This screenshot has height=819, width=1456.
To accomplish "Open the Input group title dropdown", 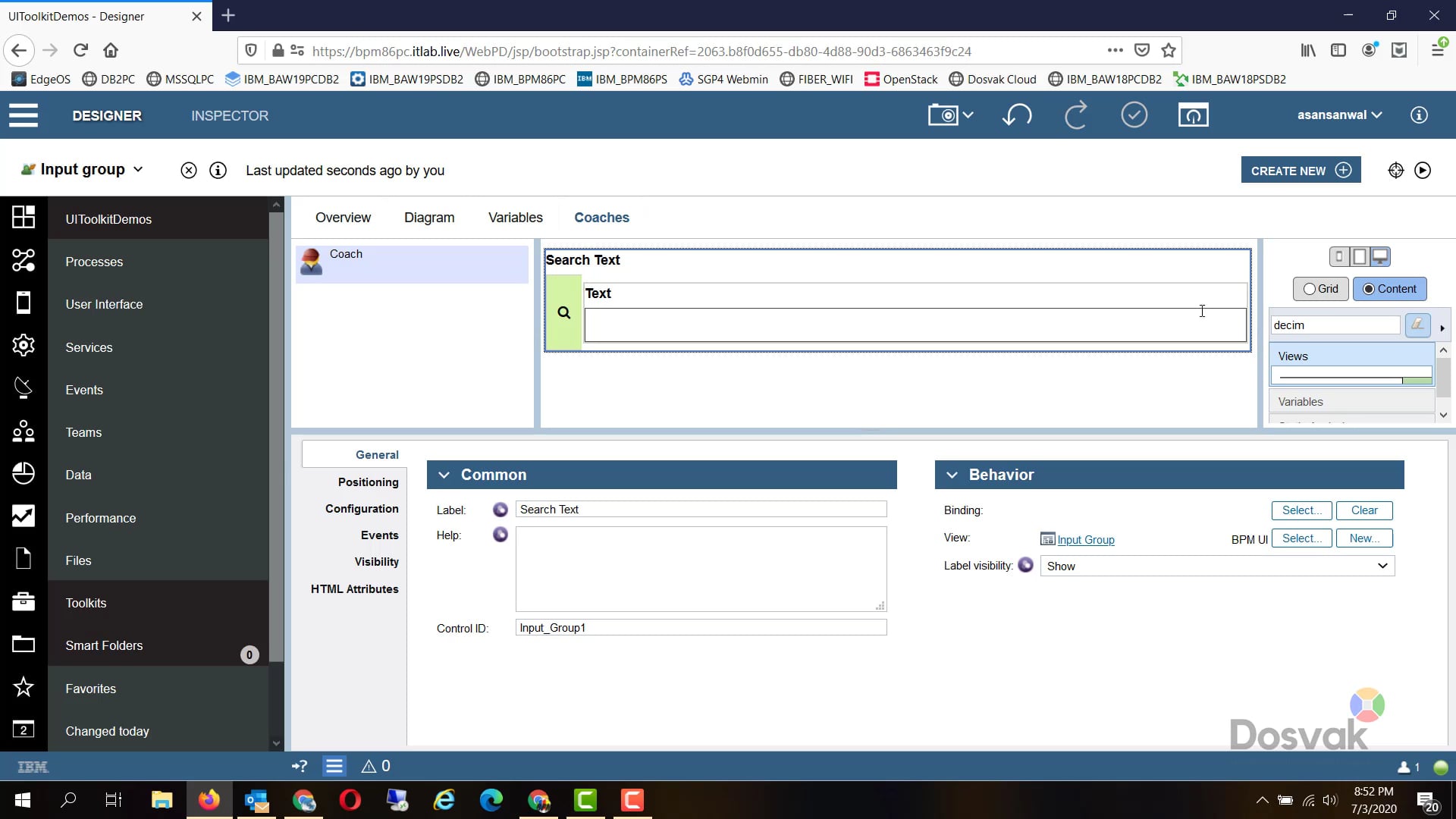I will pos(139,170).
